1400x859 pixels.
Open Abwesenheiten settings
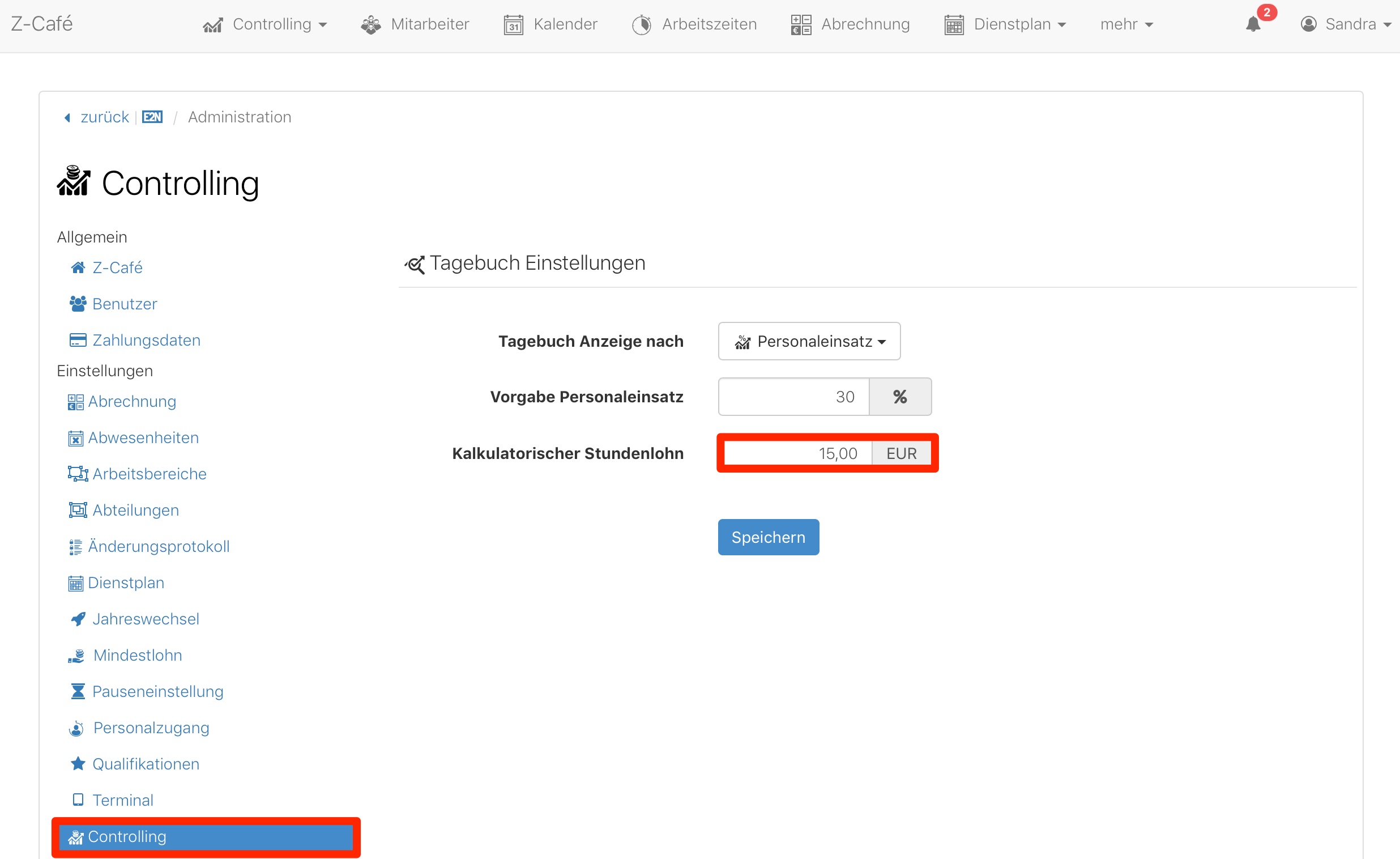144,439
